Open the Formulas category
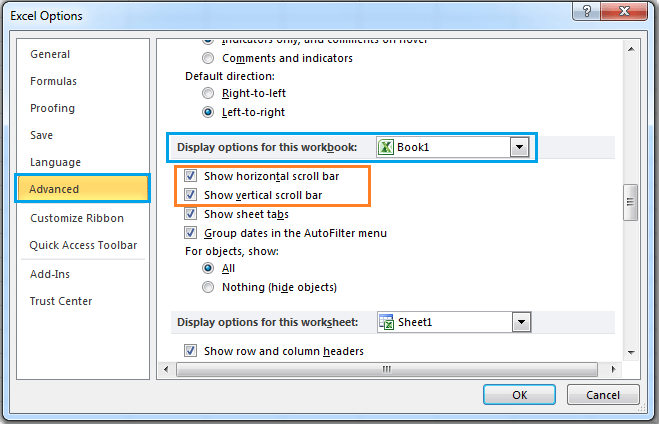Viewport: 659px width, 424px height. point(54,81)
